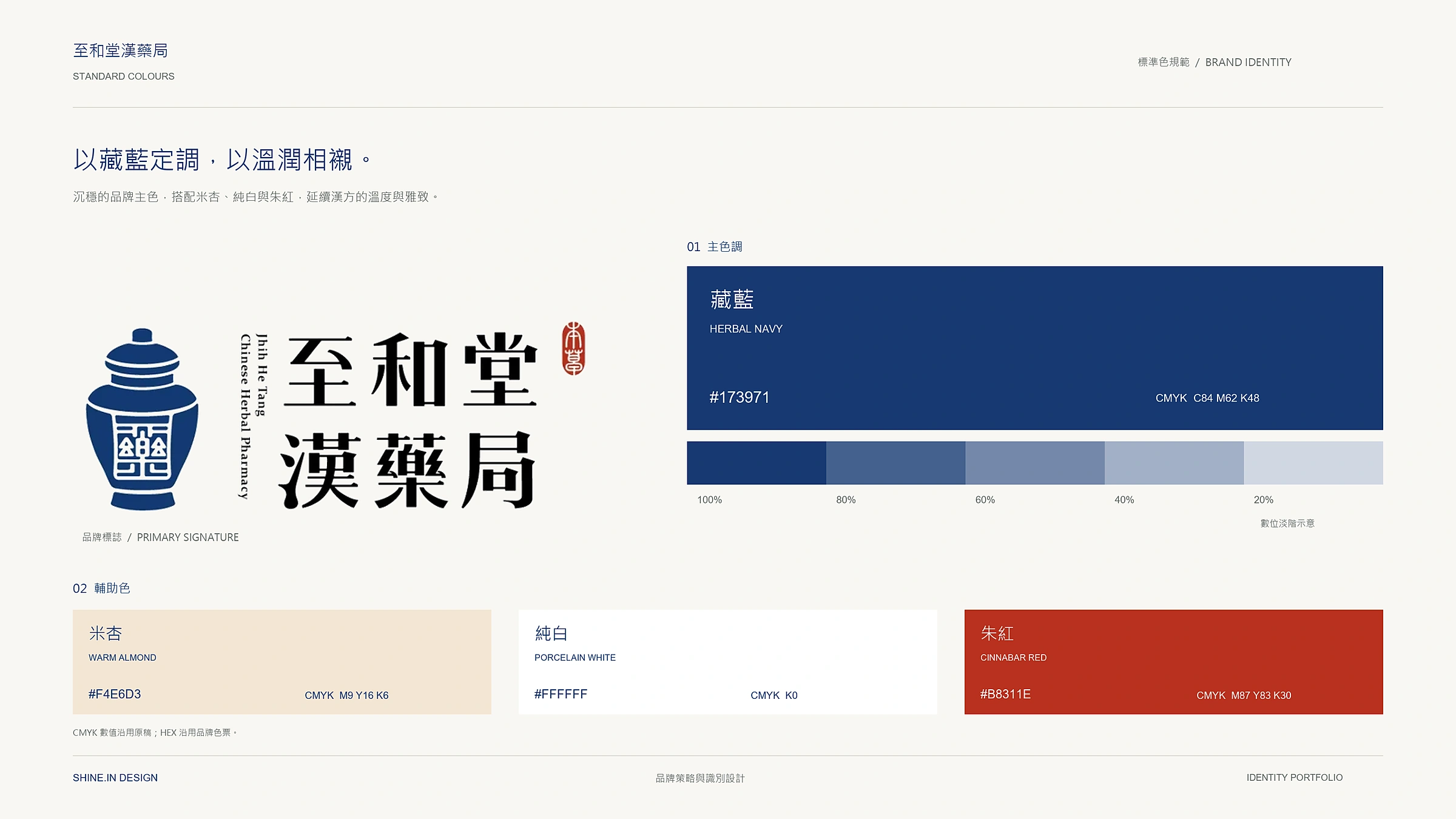Pick the 100% navy tint swatch
1456x819 pixels.
[757, 463]
